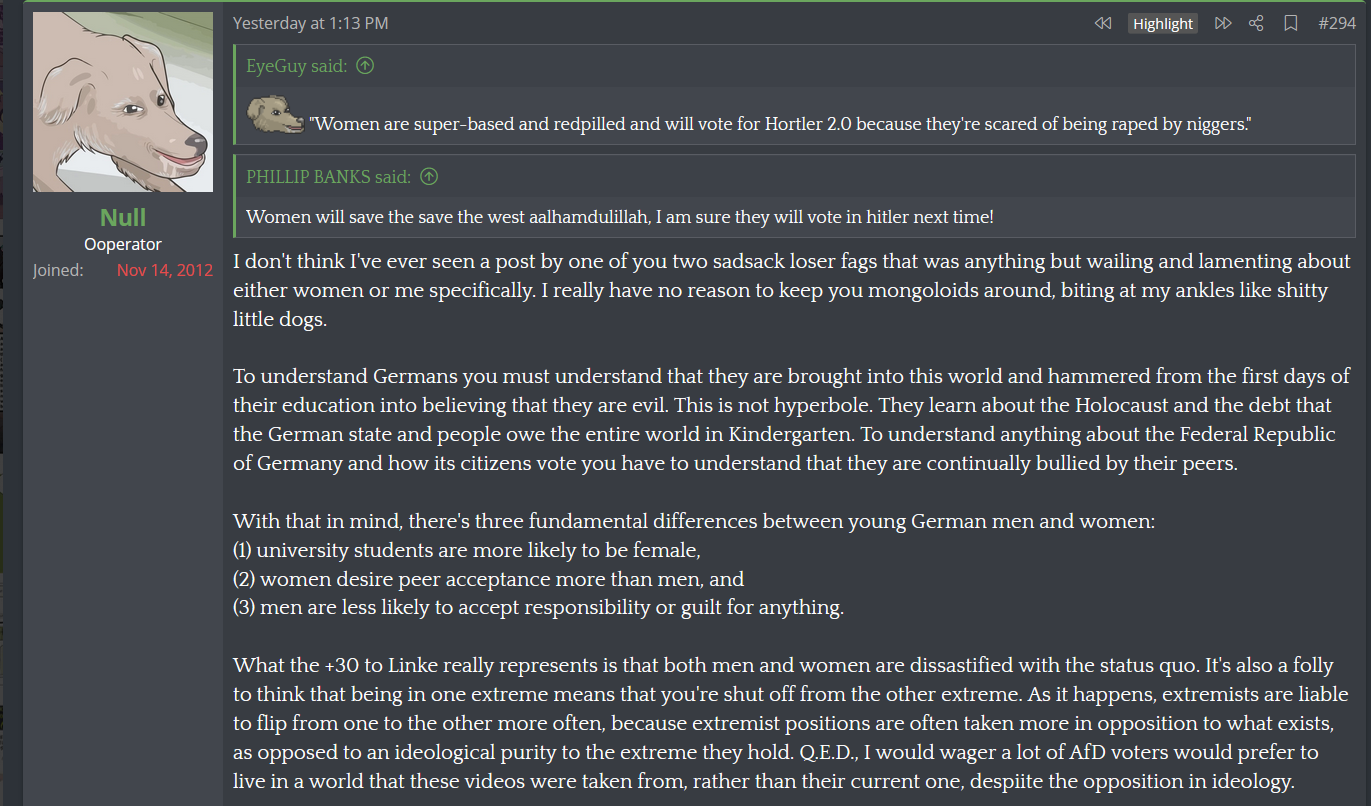Image resolution: width=1371 pixels, height=806 pixels.
Task: Click the 'Joined:' label under Null
Action: tap(58, 270)
